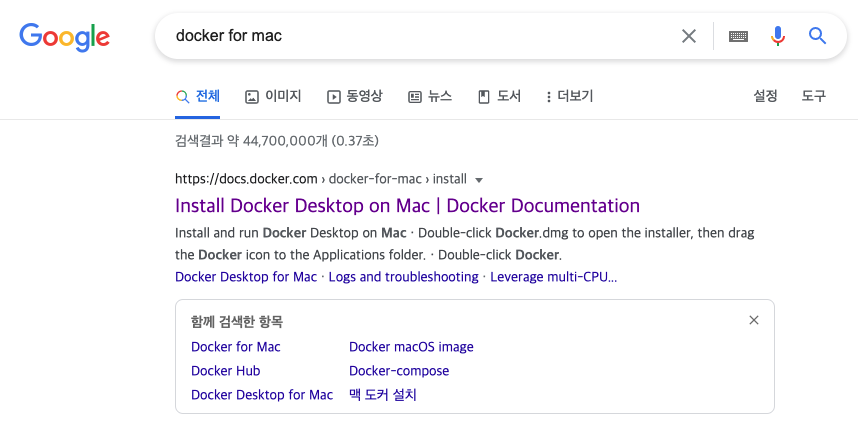858x436 pixels.
Task: Click related search 'Docker-compose'
Action: tap(399, 371)
